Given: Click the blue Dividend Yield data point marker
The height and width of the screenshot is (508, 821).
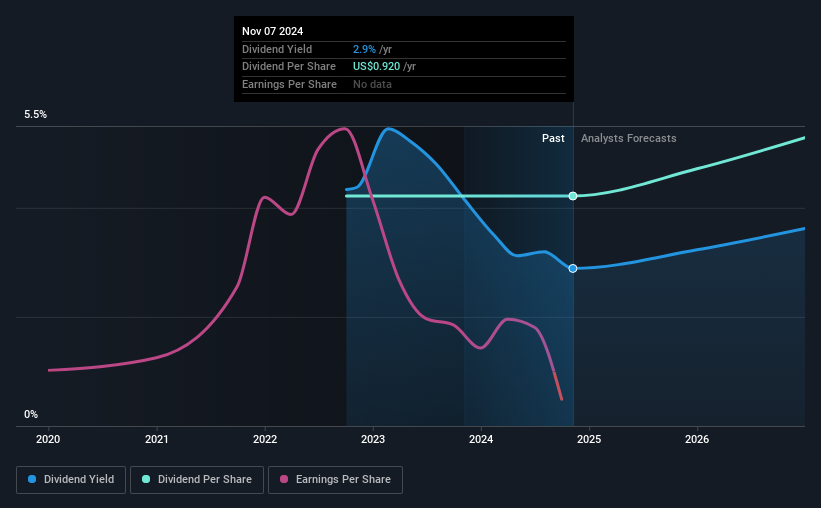Looking at the screenshot, I should coord(573,268).
